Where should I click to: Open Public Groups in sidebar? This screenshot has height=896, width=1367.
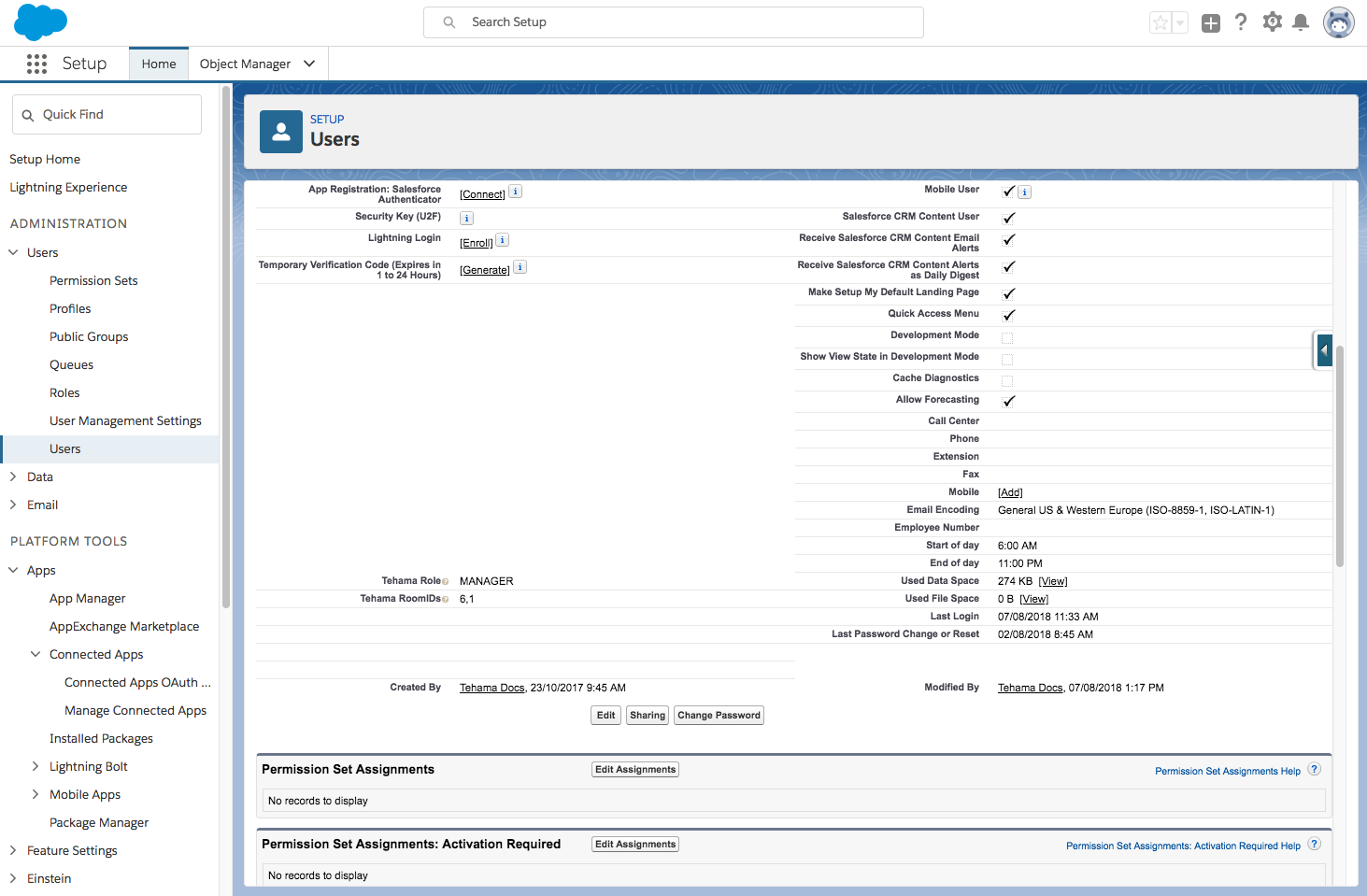pos(89,336)
